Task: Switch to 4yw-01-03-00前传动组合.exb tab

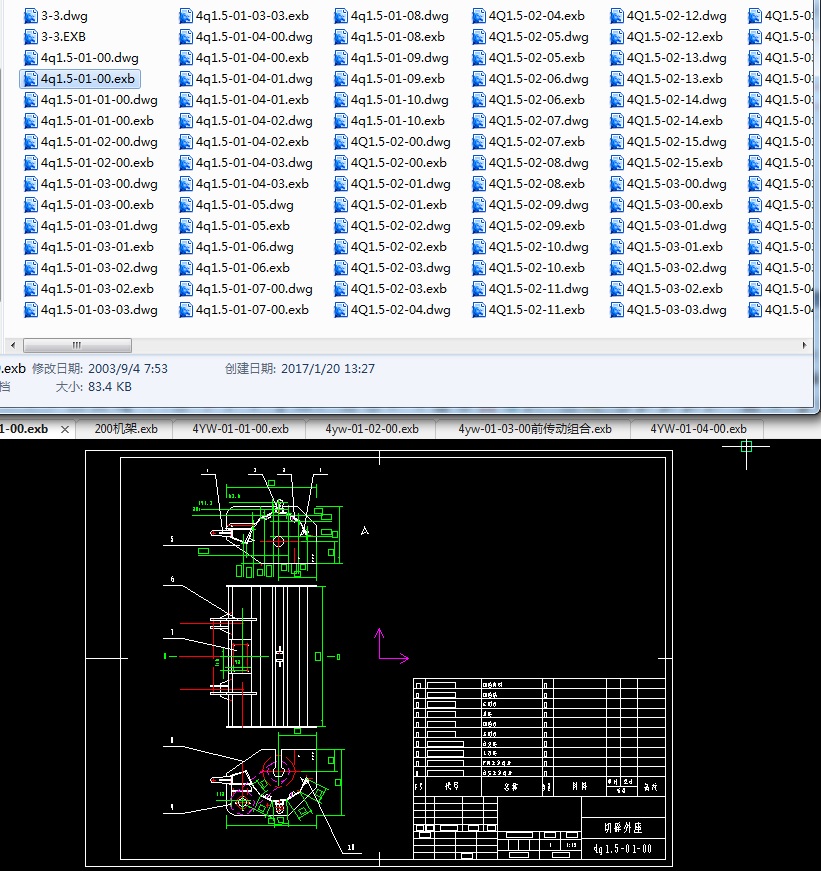Action: pos(535,429)
